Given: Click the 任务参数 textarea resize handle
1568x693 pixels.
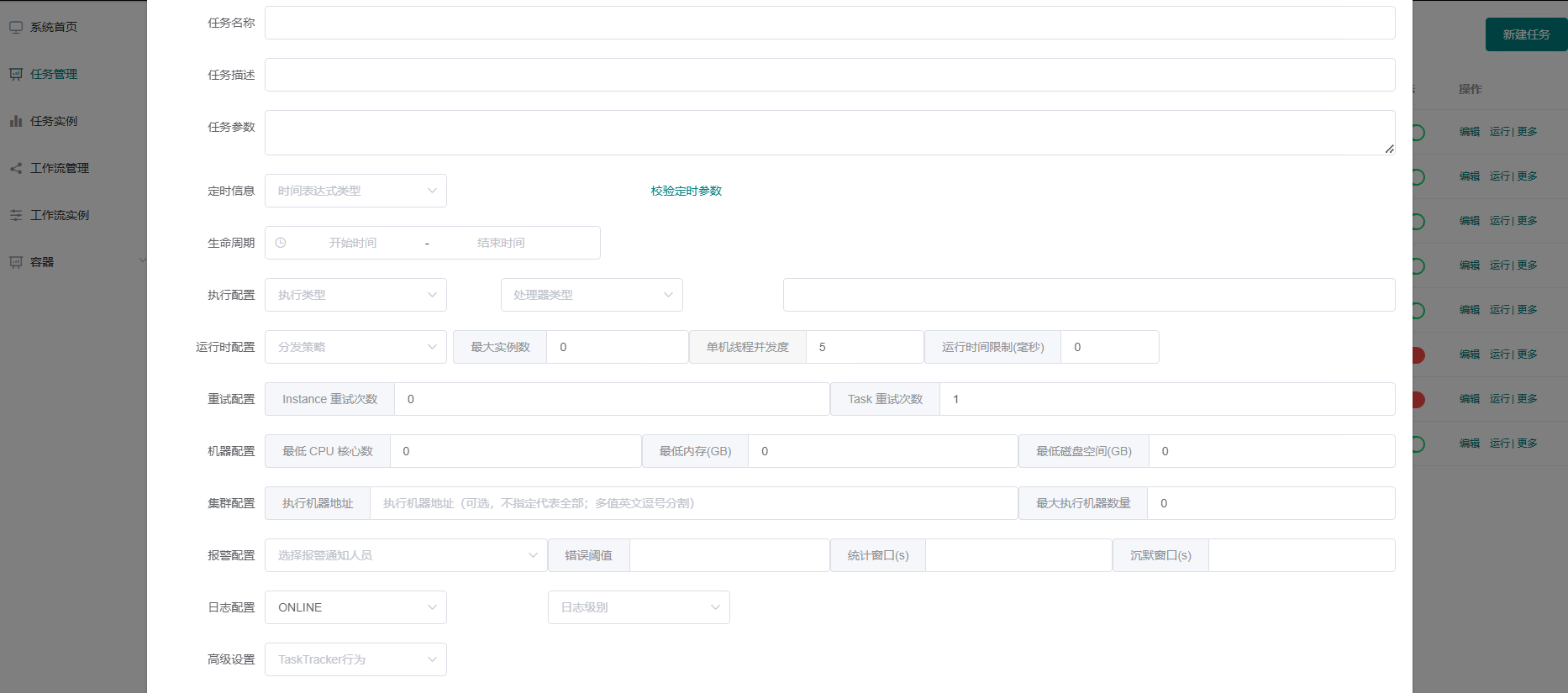Looking at the screenshot, I should pyautogui.click(x=1389, y=149).
